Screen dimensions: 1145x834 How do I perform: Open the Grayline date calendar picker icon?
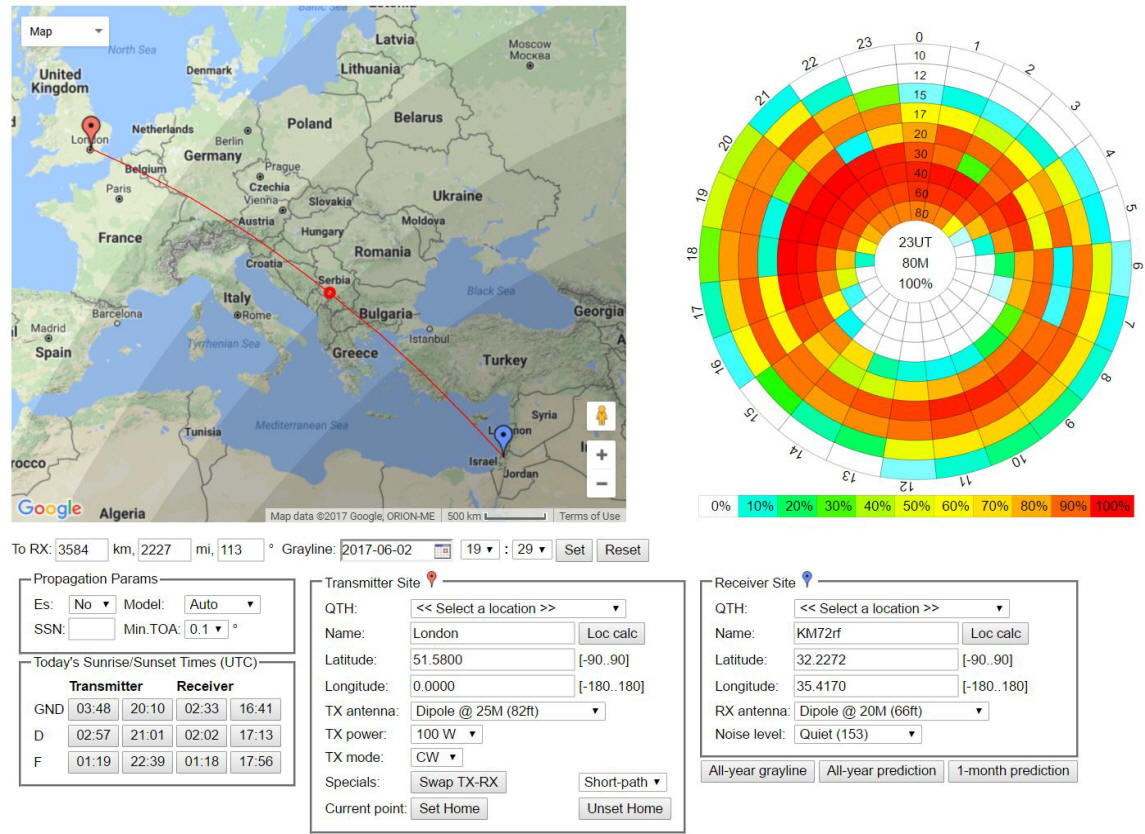(442, 550)
